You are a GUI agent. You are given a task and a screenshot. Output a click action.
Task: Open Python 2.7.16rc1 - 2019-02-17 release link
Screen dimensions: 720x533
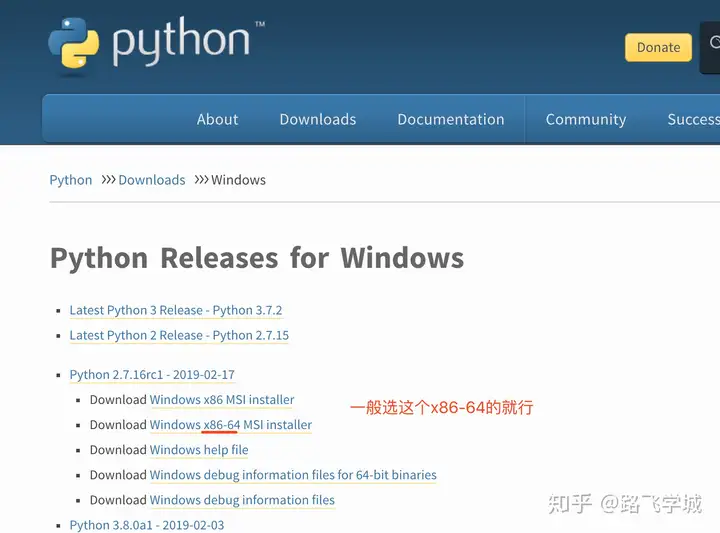tap(152, 375)
